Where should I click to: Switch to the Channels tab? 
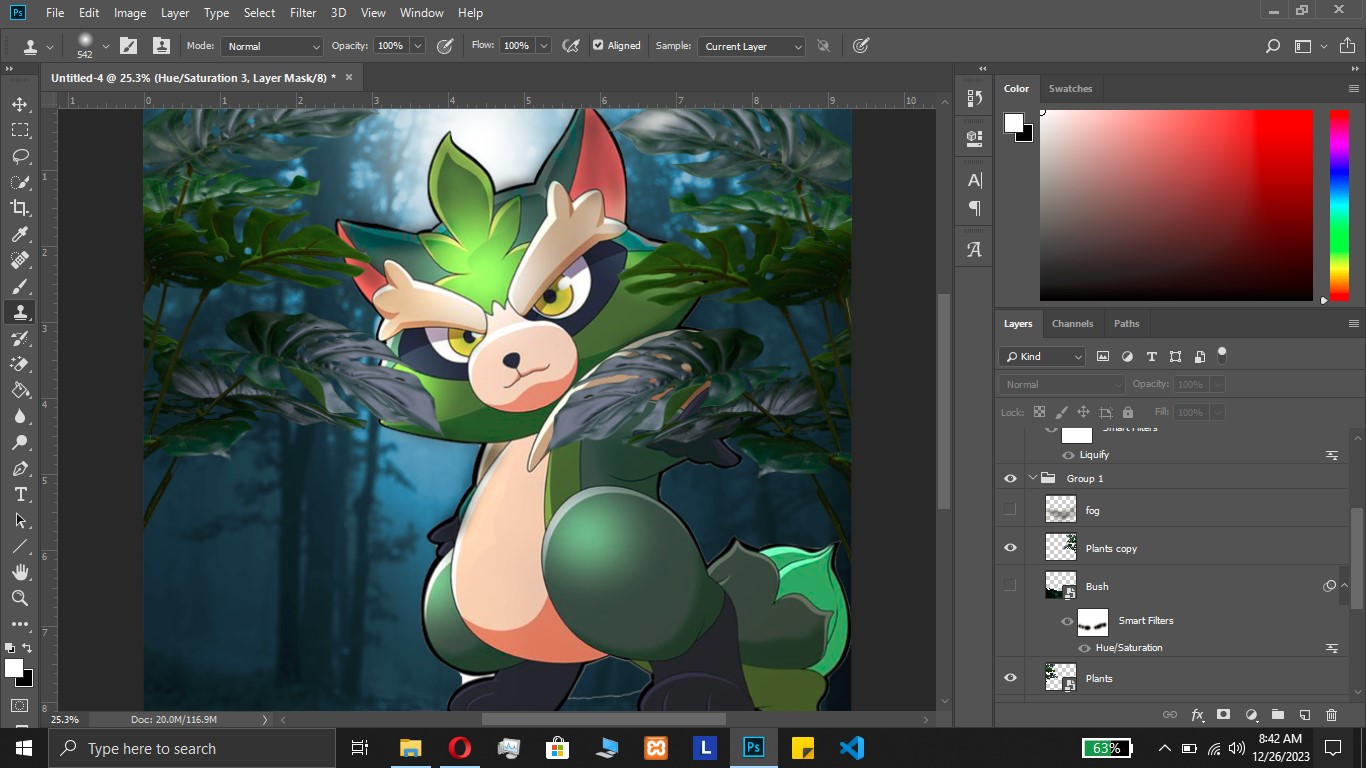tap(1072, 323)
